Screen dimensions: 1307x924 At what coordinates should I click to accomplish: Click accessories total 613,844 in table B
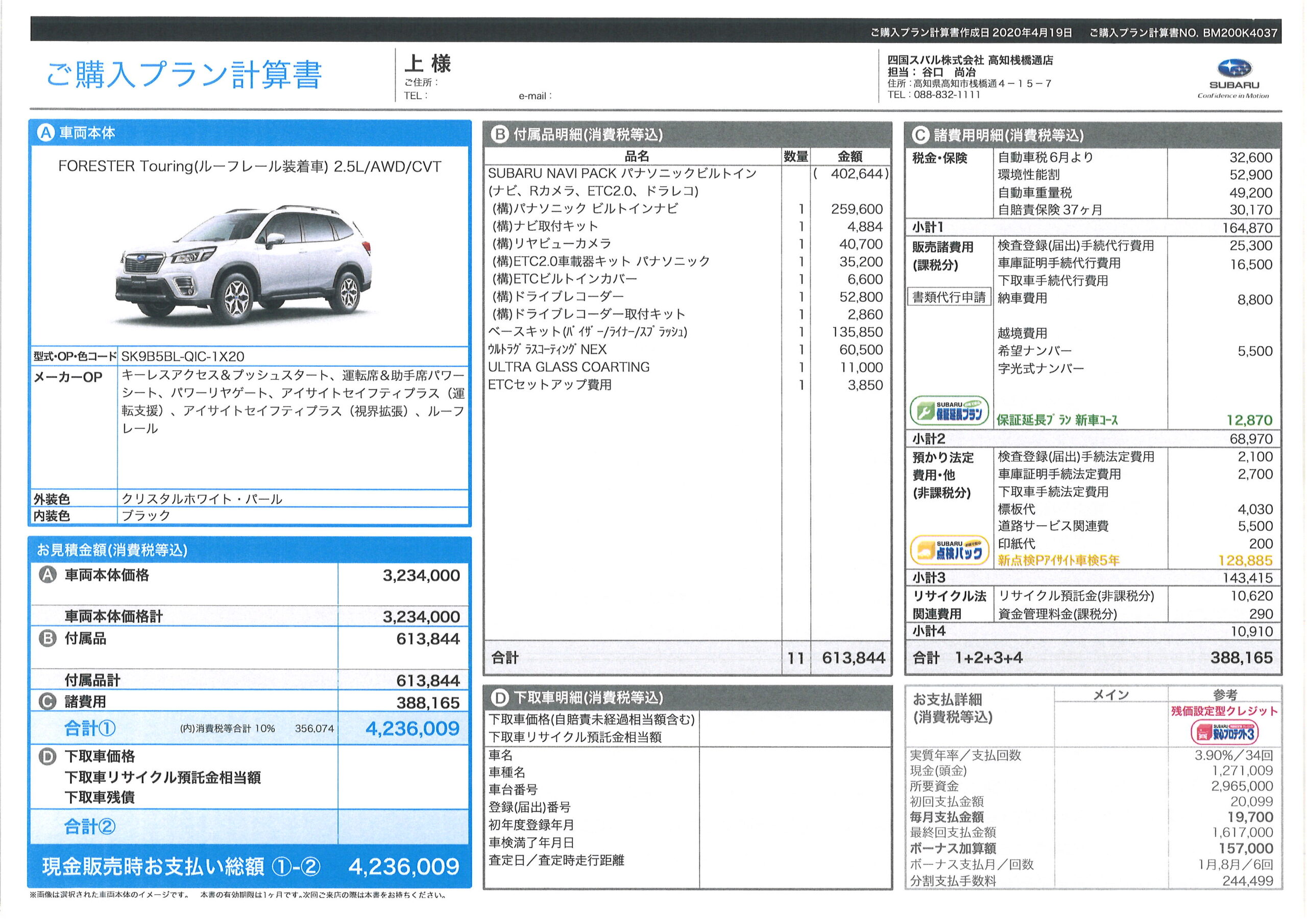(x=853, y=658)
